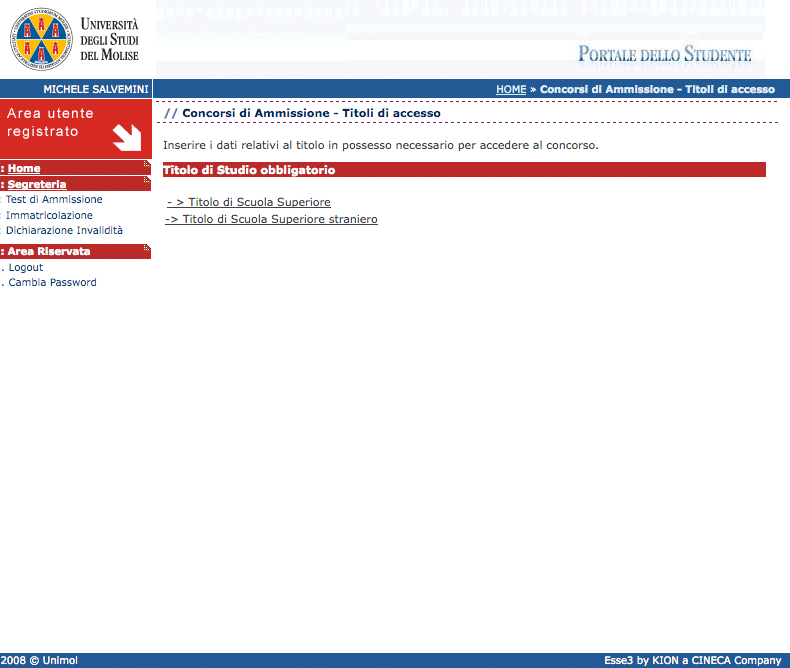Select Dichiarazione Invalidità menu entry

(64, 230)
